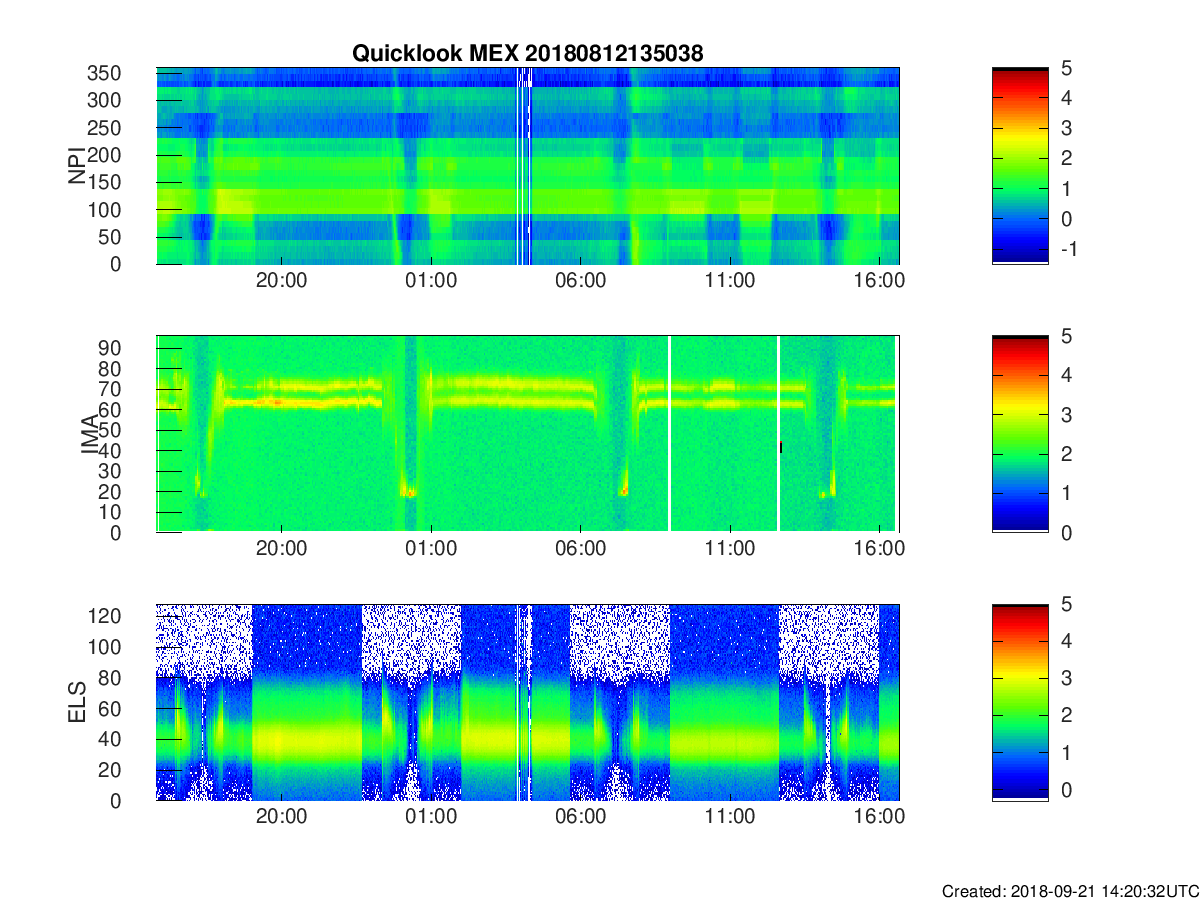Click the NPI plot's 06:00 time label
The height and width of the screenshot is (900, 1200).
pyautogui.click(x=581, y=281)
